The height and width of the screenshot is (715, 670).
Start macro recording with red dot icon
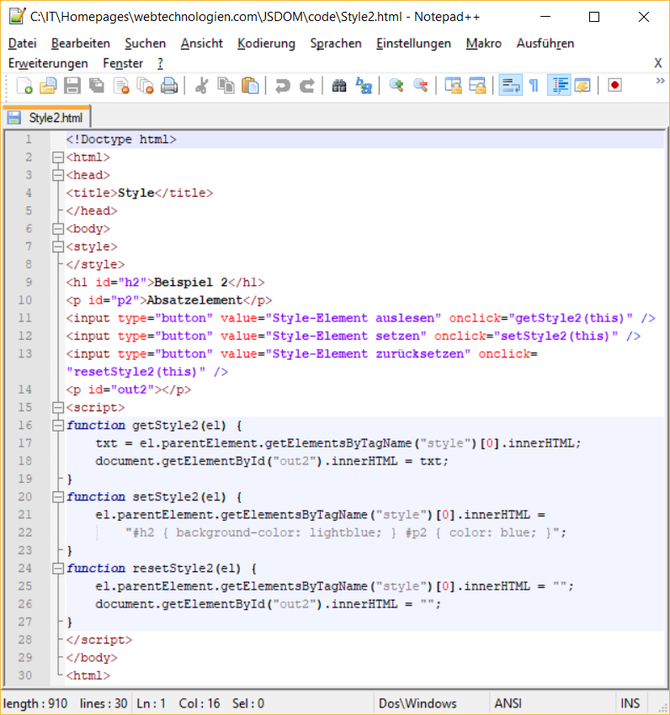pos(615,85)
